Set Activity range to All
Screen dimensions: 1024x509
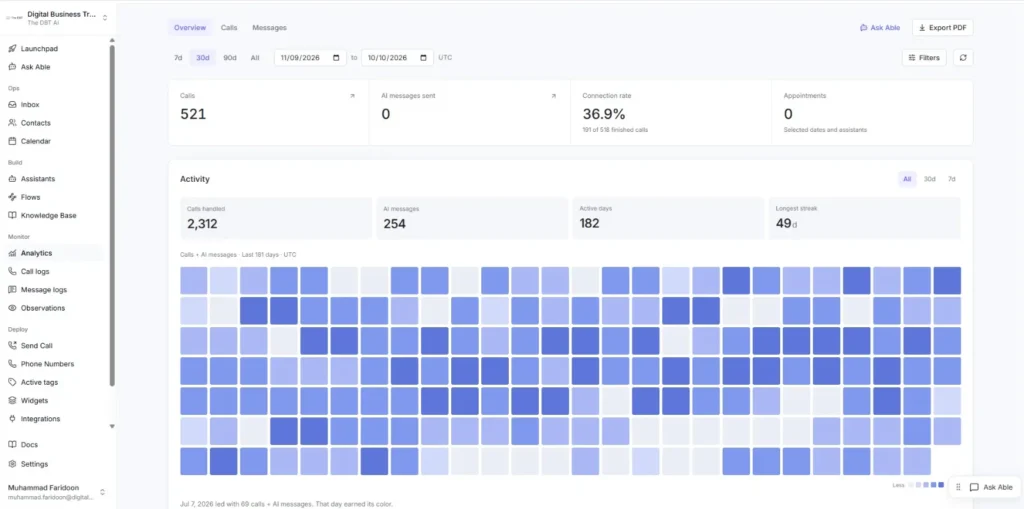(x=907, y=179)
